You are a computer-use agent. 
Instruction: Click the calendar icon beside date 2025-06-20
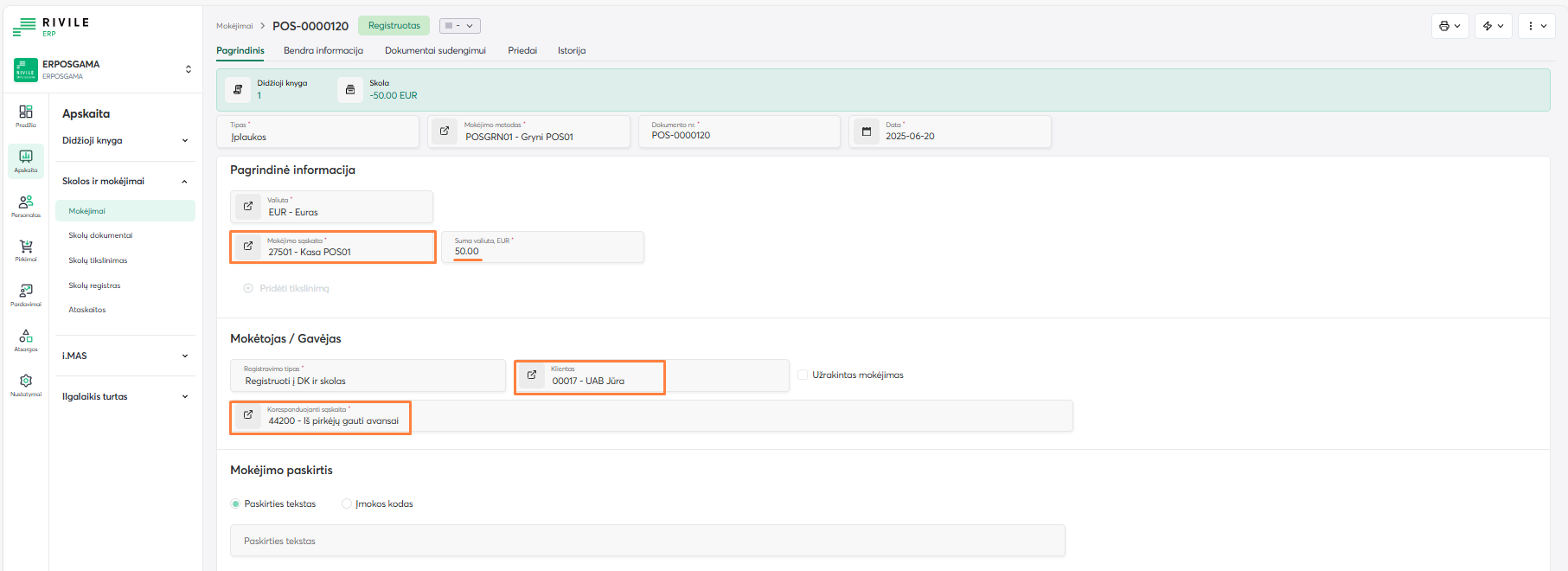pyautogui.click(x=867, y=132)
